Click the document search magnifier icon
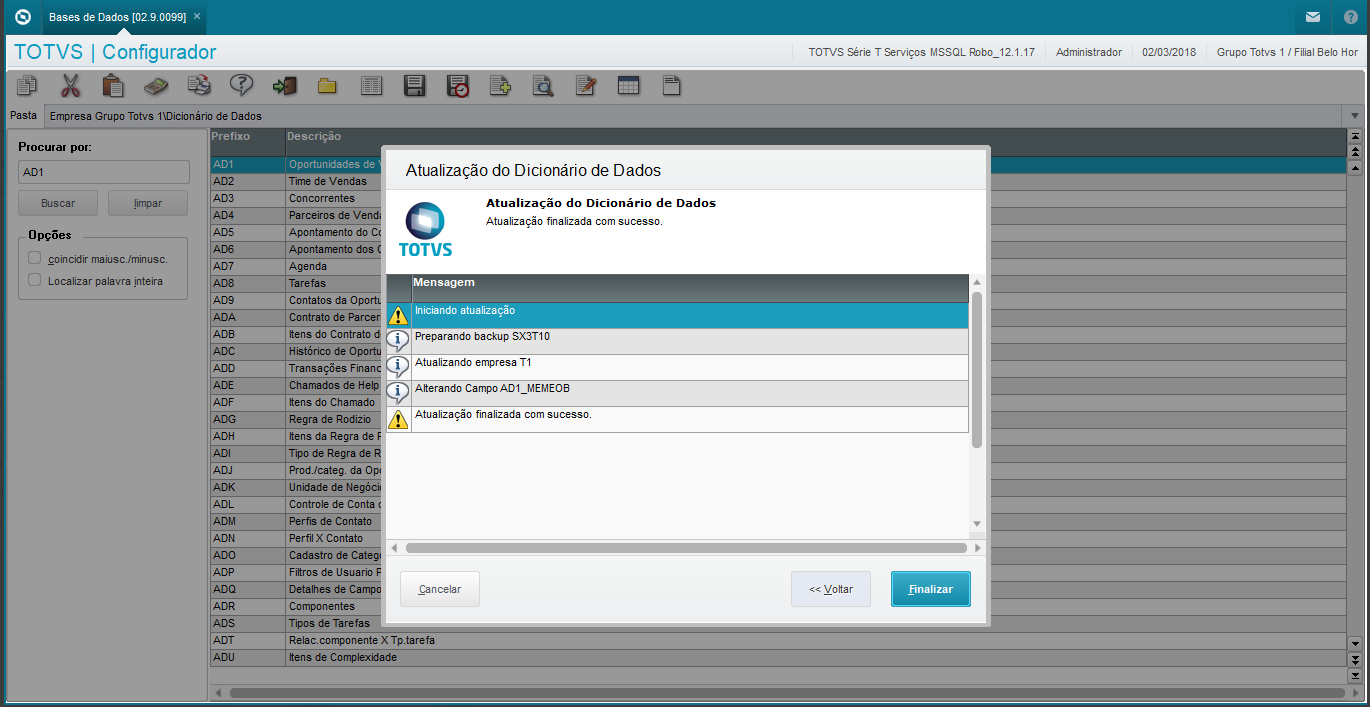This screenshot has width=1370, height=707. (x=542, y=86)
